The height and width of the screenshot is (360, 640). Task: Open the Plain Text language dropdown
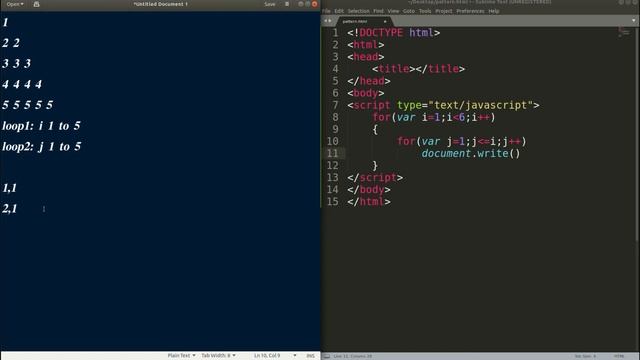(181, 356)
